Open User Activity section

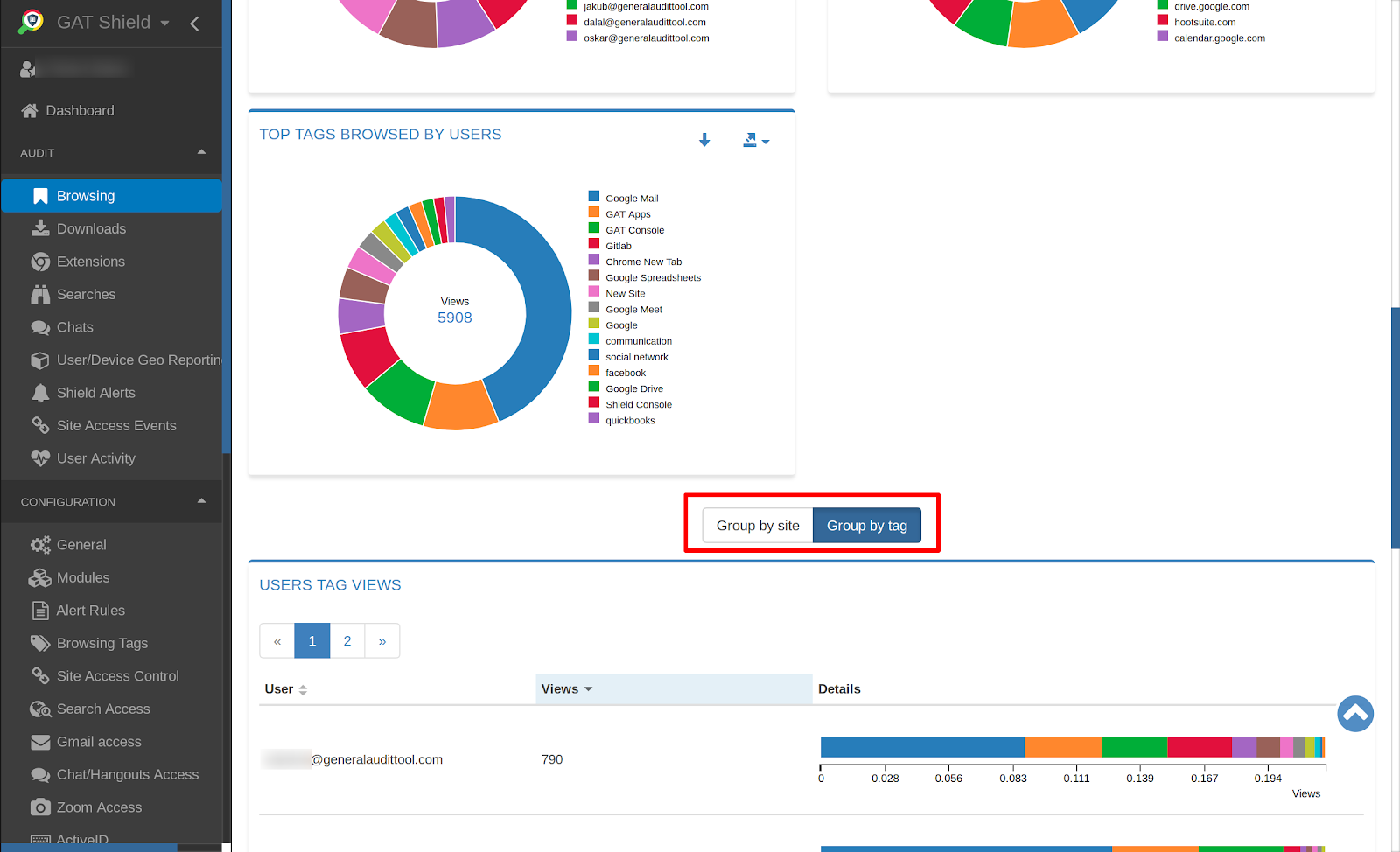pos(96,458)
